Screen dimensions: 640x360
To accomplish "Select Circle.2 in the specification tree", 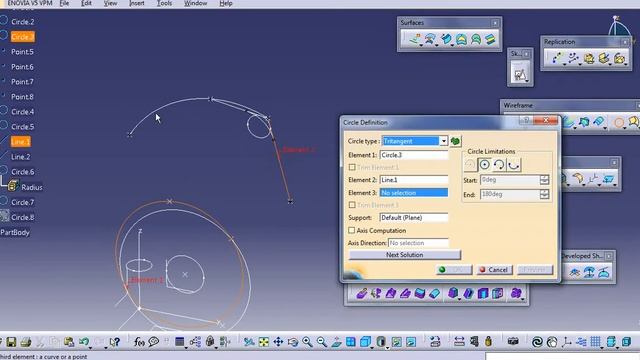I will tap(22, 22).
